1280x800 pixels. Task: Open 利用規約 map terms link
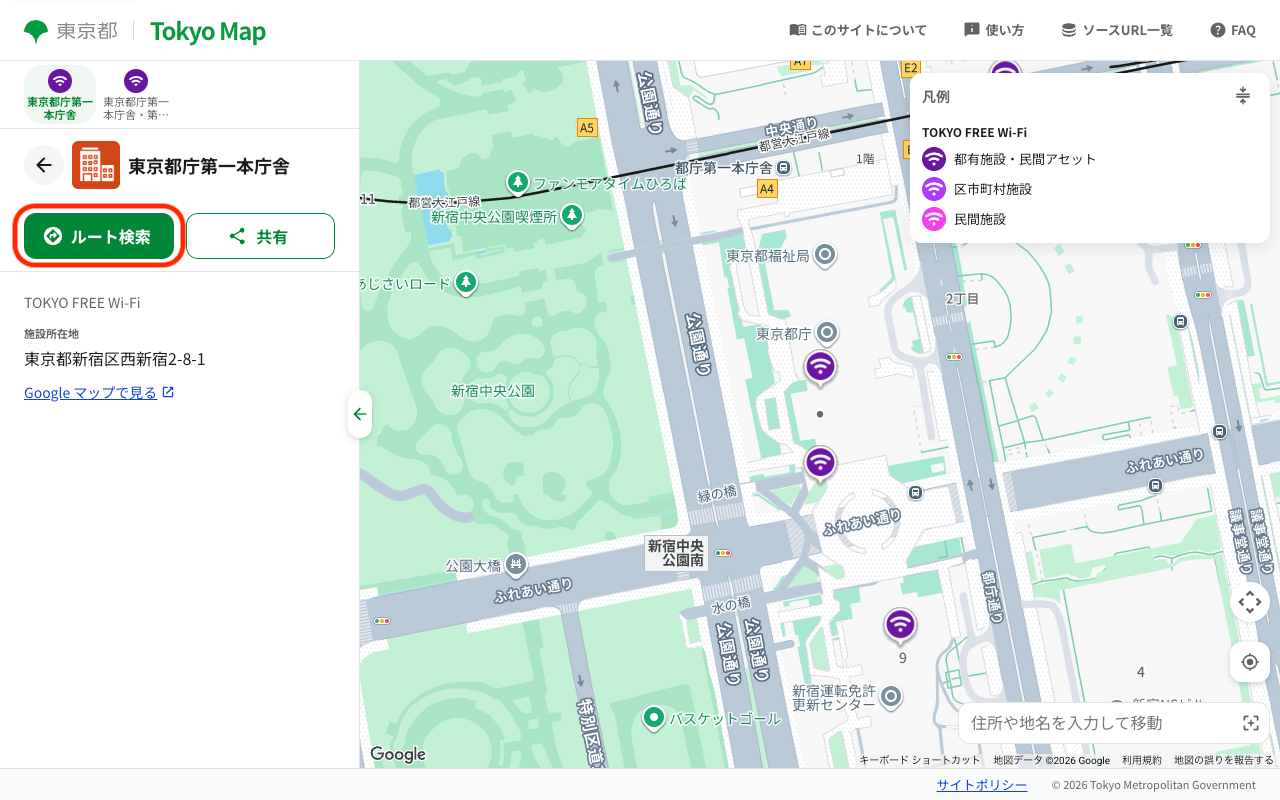1141,760
